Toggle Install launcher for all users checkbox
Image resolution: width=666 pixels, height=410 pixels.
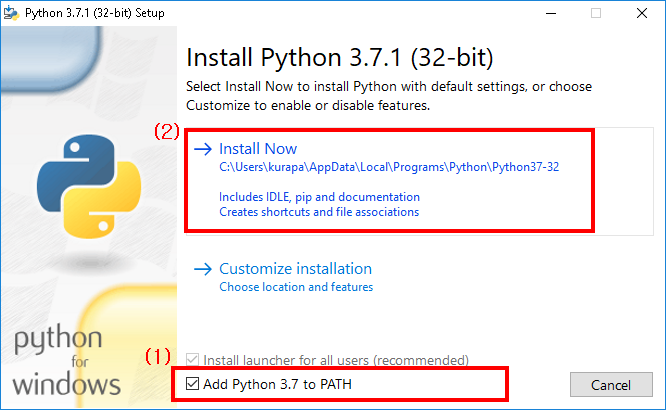tap(192, 360)
